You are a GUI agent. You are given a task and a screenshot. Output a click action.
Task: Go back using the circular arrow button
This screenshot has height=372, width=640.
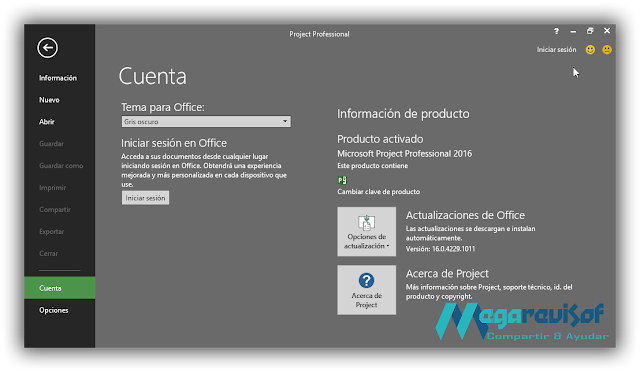47,48
